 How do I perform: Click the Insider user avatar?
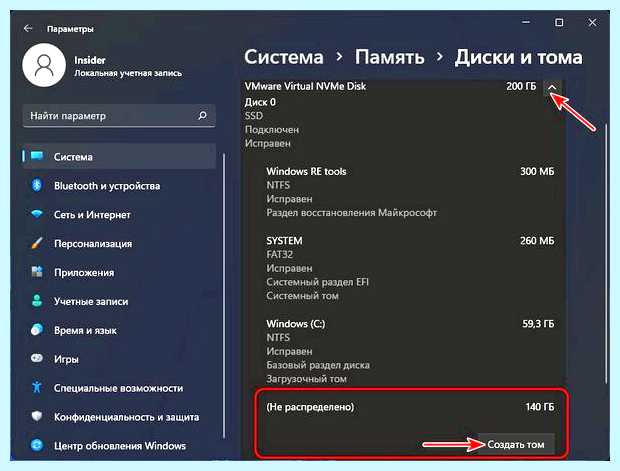tap(44, 65)
